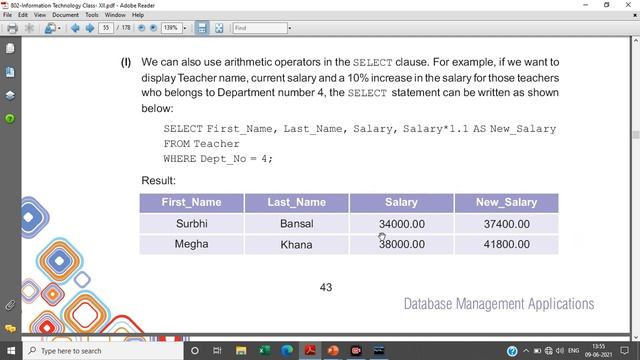
Task: Click the 37400.00 table cell
Action: click(507, 224)
